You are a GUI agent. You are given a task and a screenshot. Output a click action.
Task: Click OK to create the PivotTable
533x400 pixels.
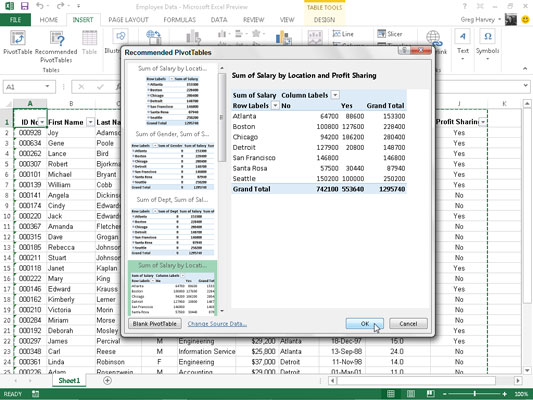coord(365,324)
